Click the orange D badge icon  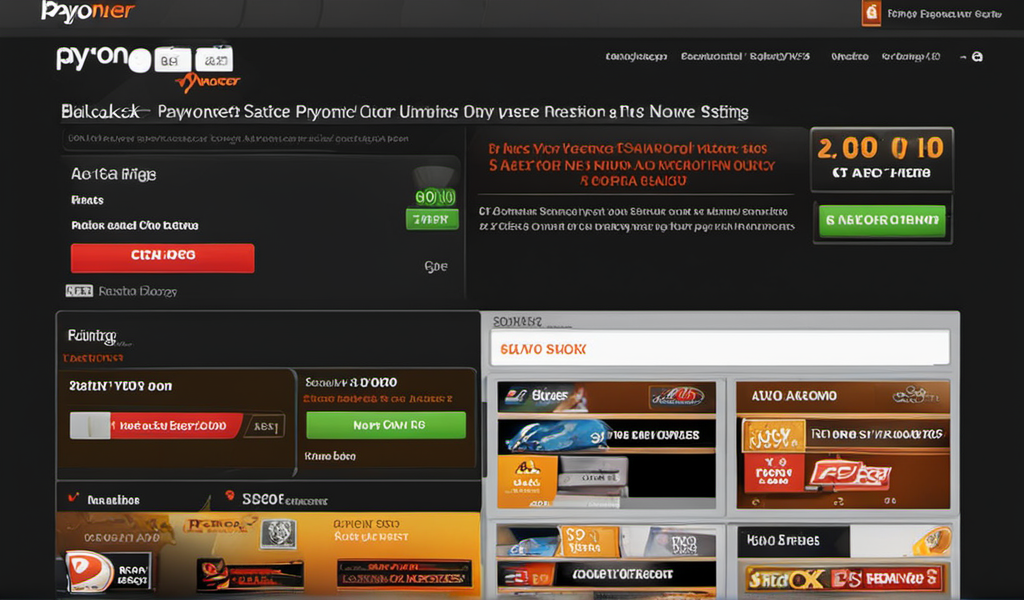(89, 571)
